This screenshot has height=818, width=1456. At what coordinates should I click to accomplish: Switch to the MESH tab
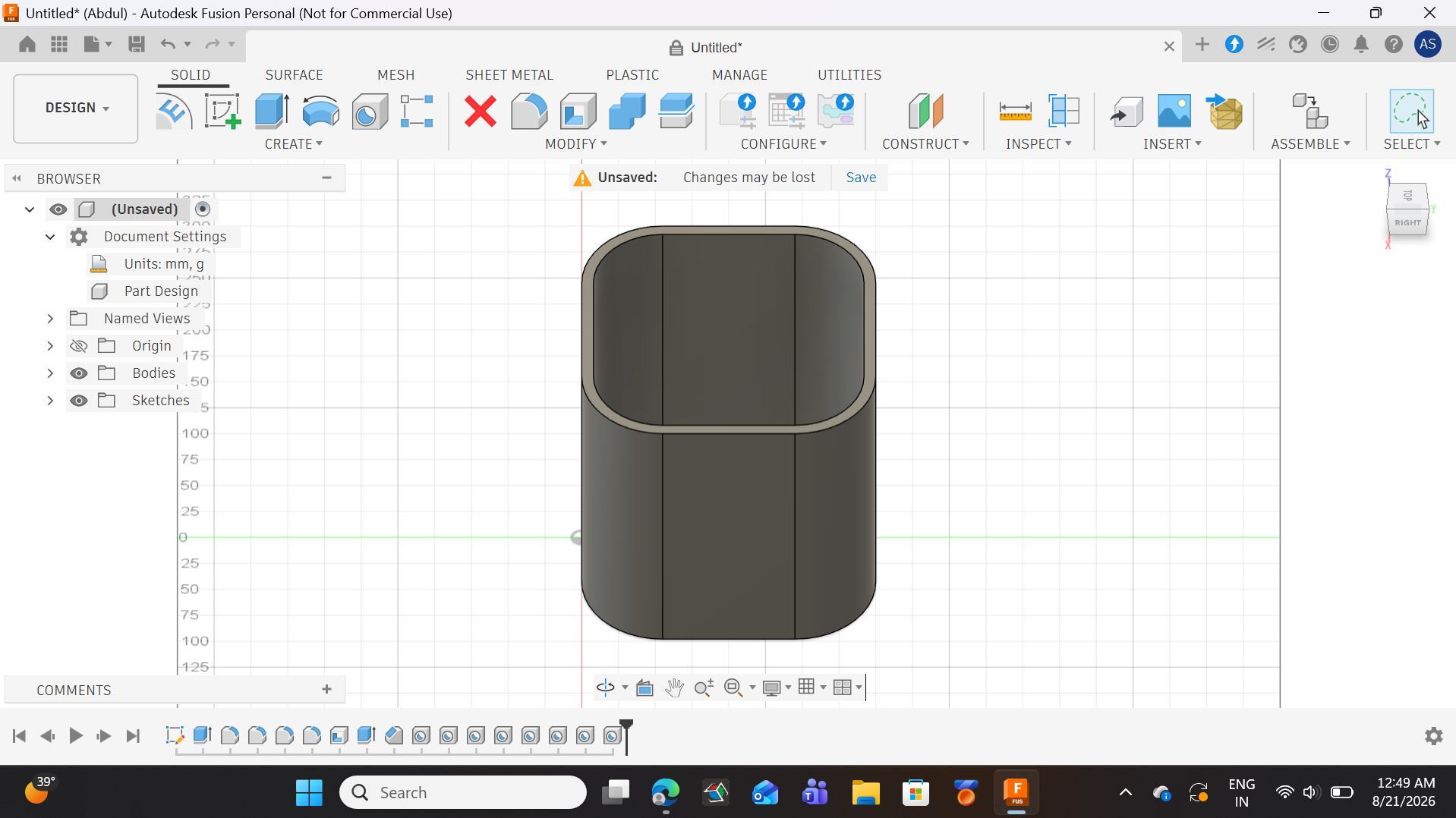pos(396,75)
